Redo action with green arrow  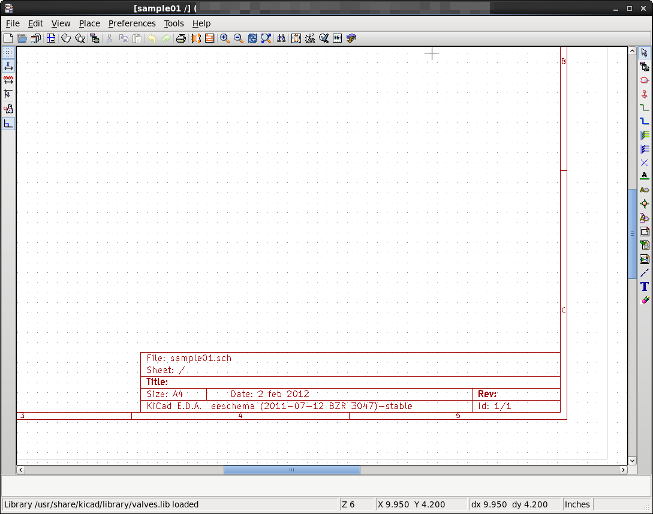tap(166, 38)
